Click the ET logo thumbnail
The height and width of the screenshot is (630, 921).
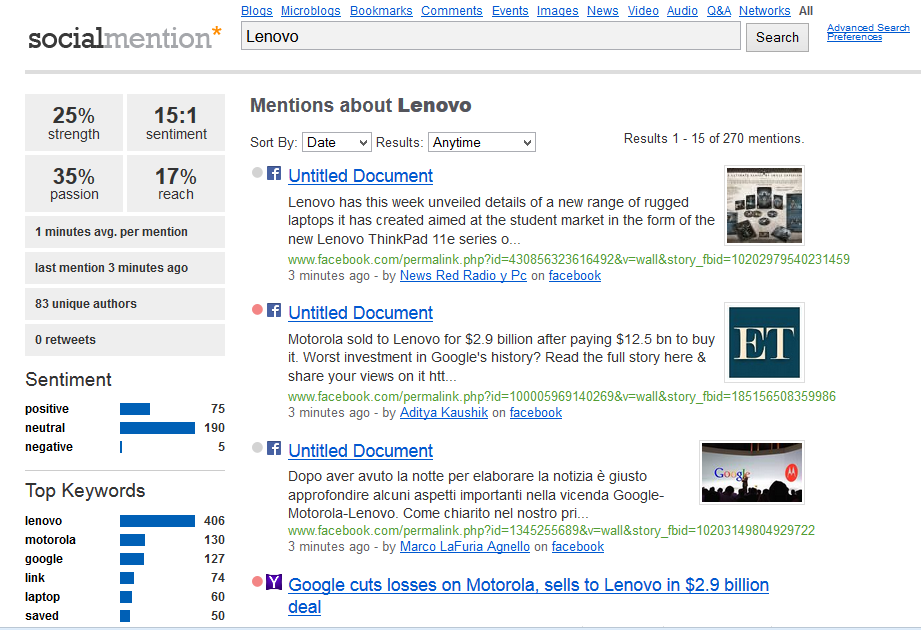[764, 342]
